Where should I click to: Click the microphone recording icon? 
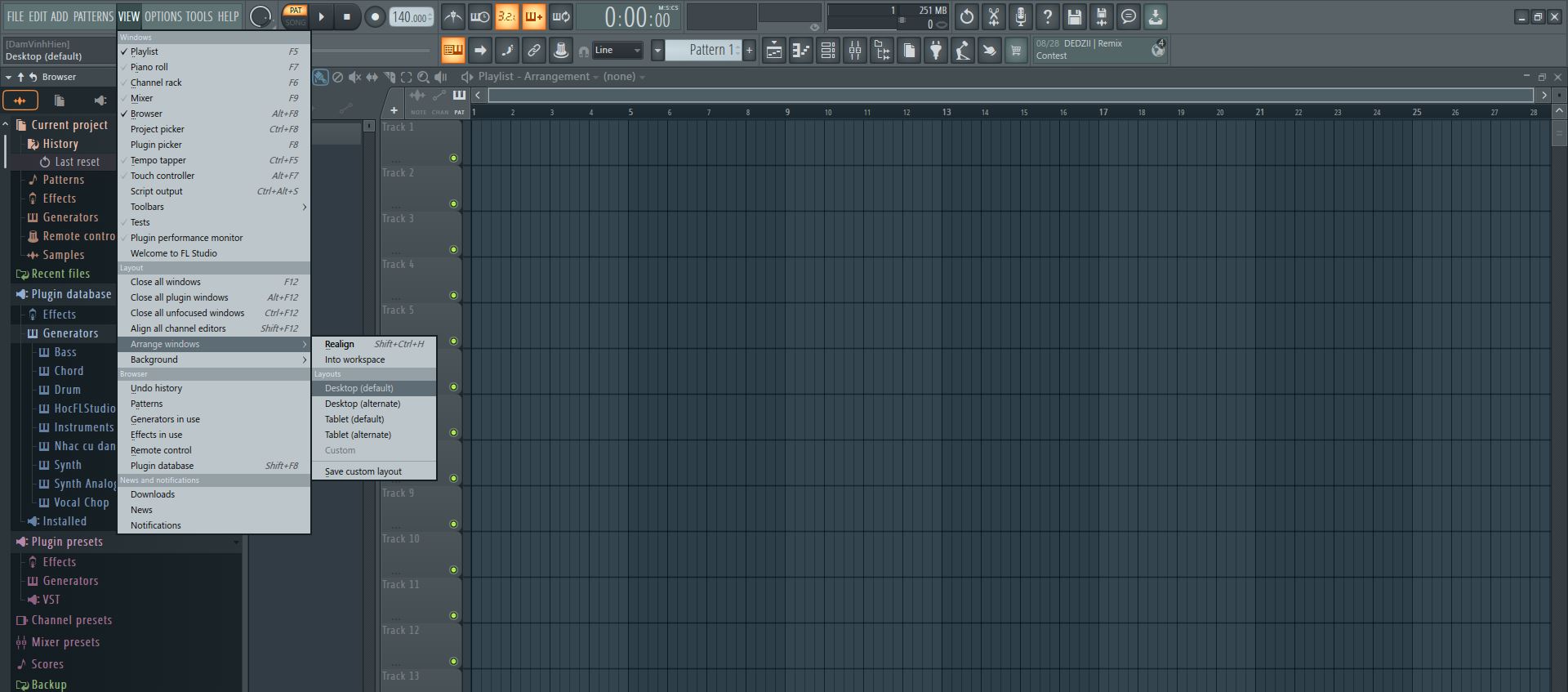coord(1021,16)
